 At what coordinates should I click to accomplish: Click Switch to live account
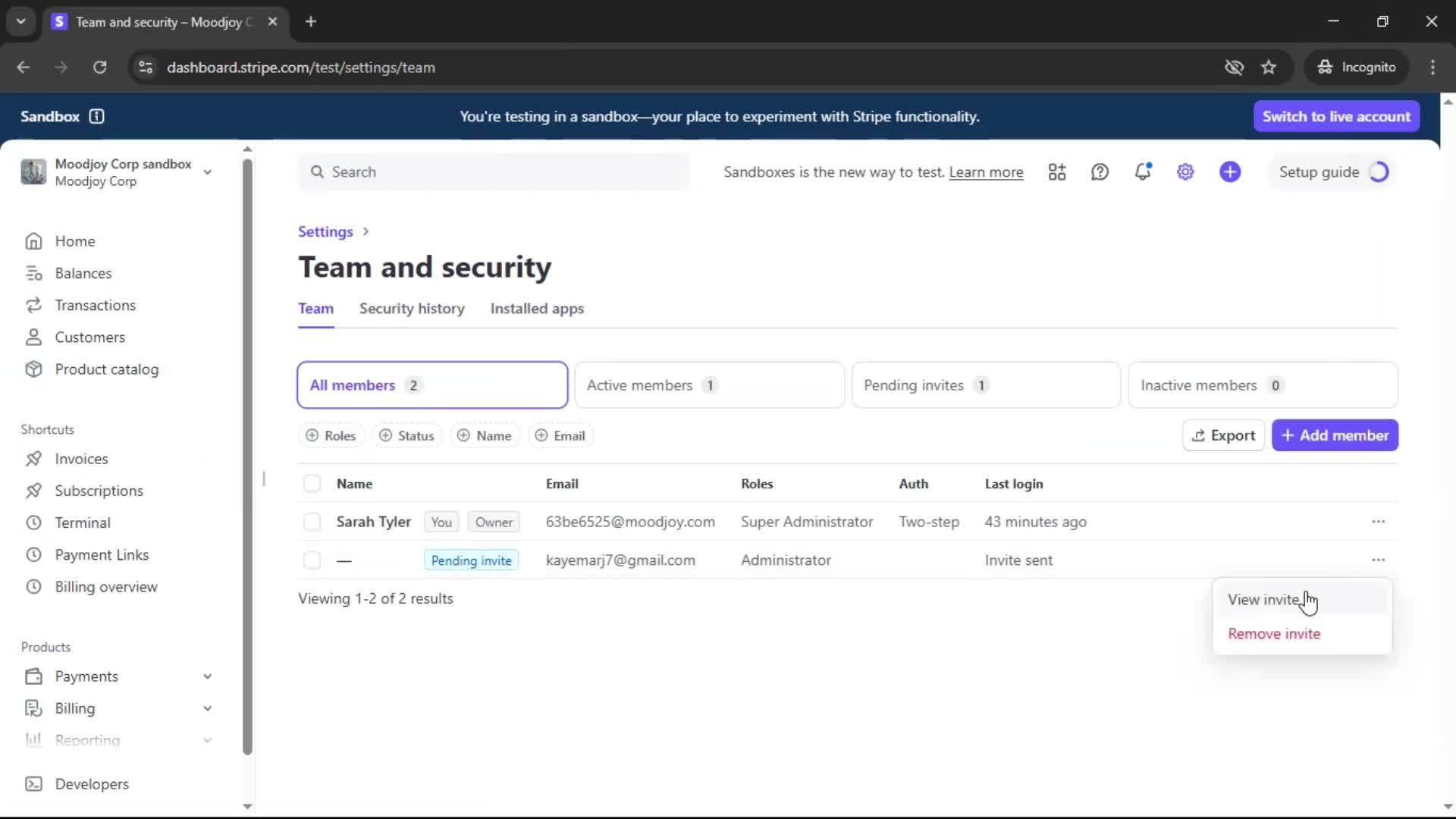tap(1336, 116)
